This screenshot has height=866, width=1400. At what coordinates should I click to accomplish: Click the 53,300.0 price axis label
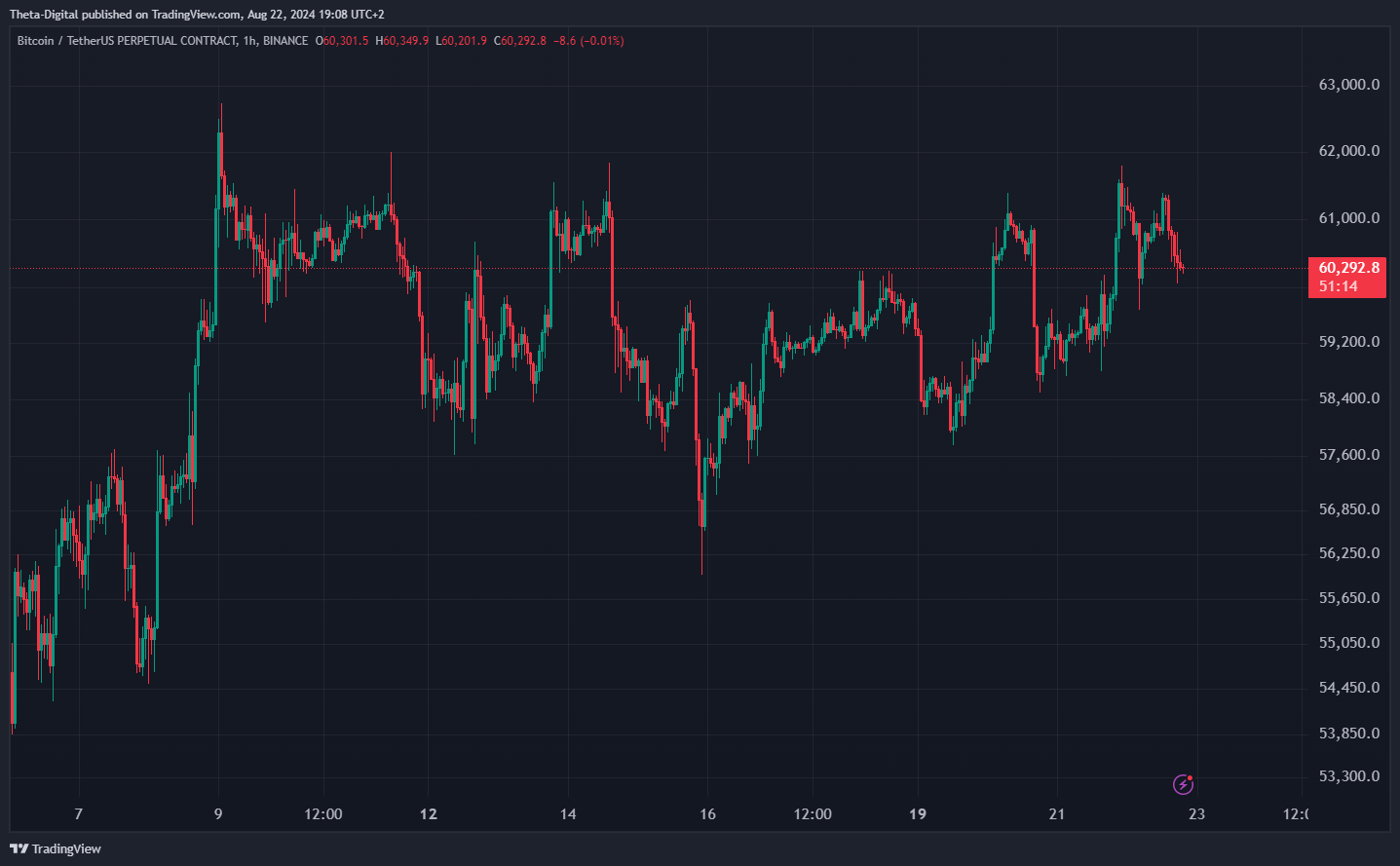pos(1349,776)
